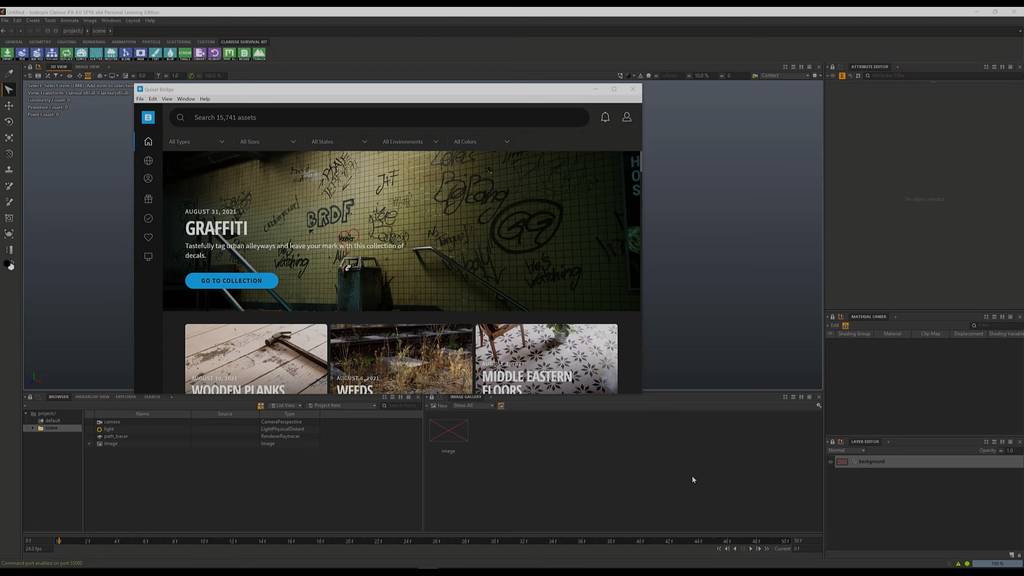Open the user account icon in Bridge

627,117
